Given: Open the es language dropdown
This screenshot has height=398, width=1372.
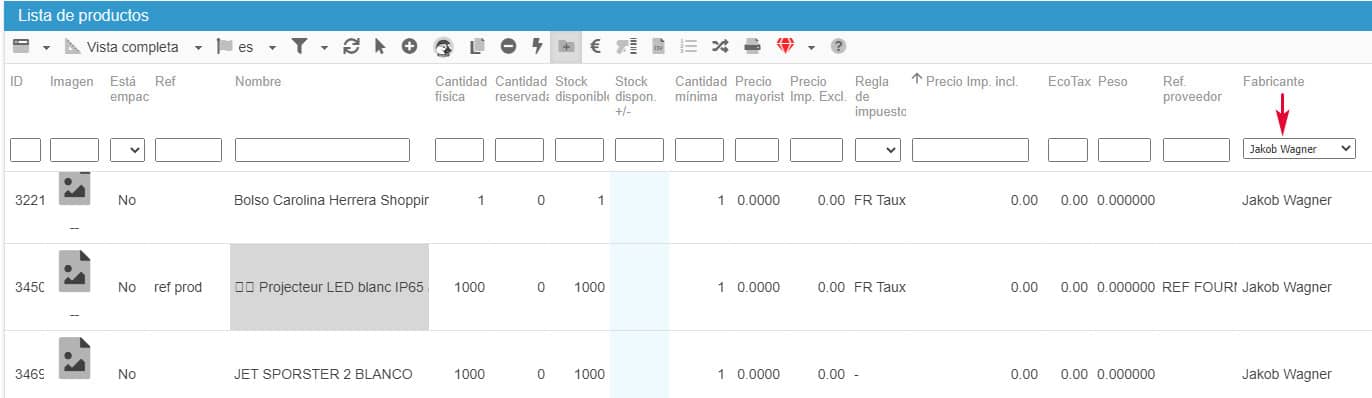Looking at the screenshot, I should (x=272, y=47).
